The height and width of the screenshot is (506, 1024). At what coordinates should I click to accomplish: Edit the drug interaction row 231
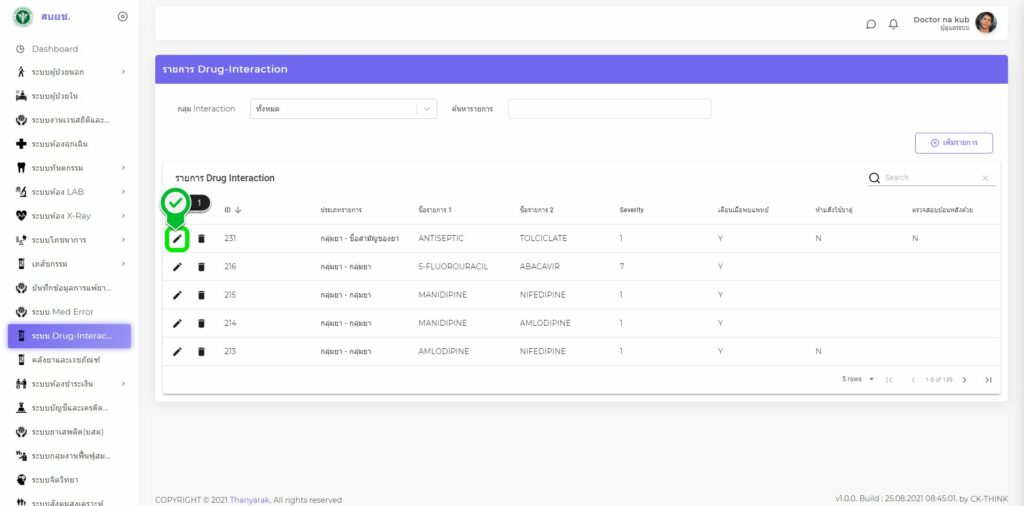(177, 239)
